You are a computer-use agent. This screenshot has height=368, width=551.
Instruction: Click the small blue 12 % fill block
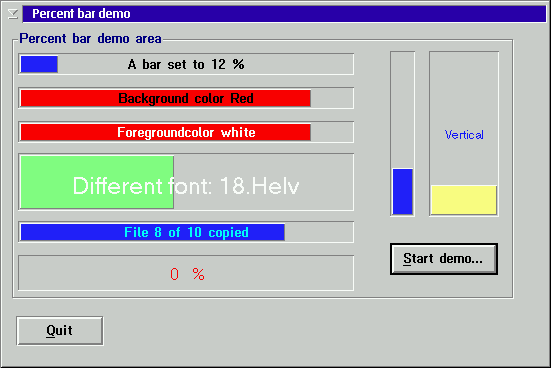[x=39, y=64]
